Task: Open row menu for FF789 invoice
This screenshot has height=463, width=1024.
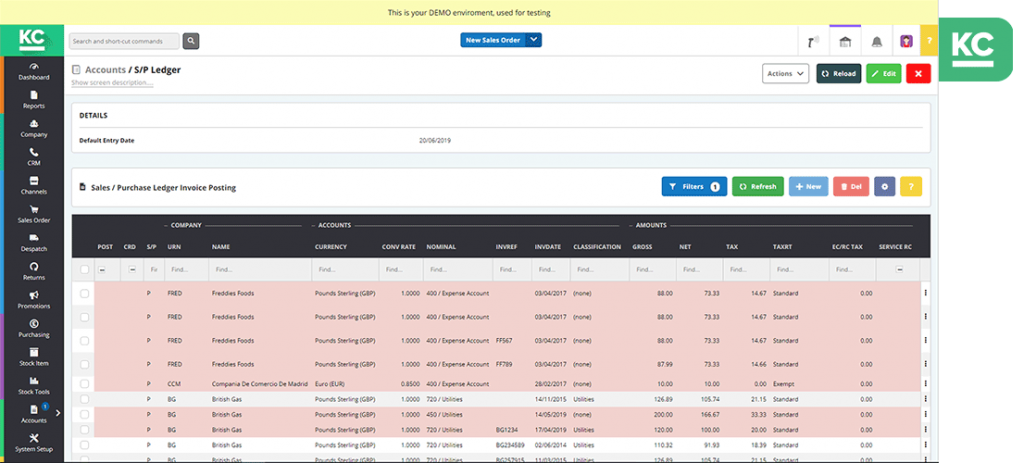Action: point(925,364)
